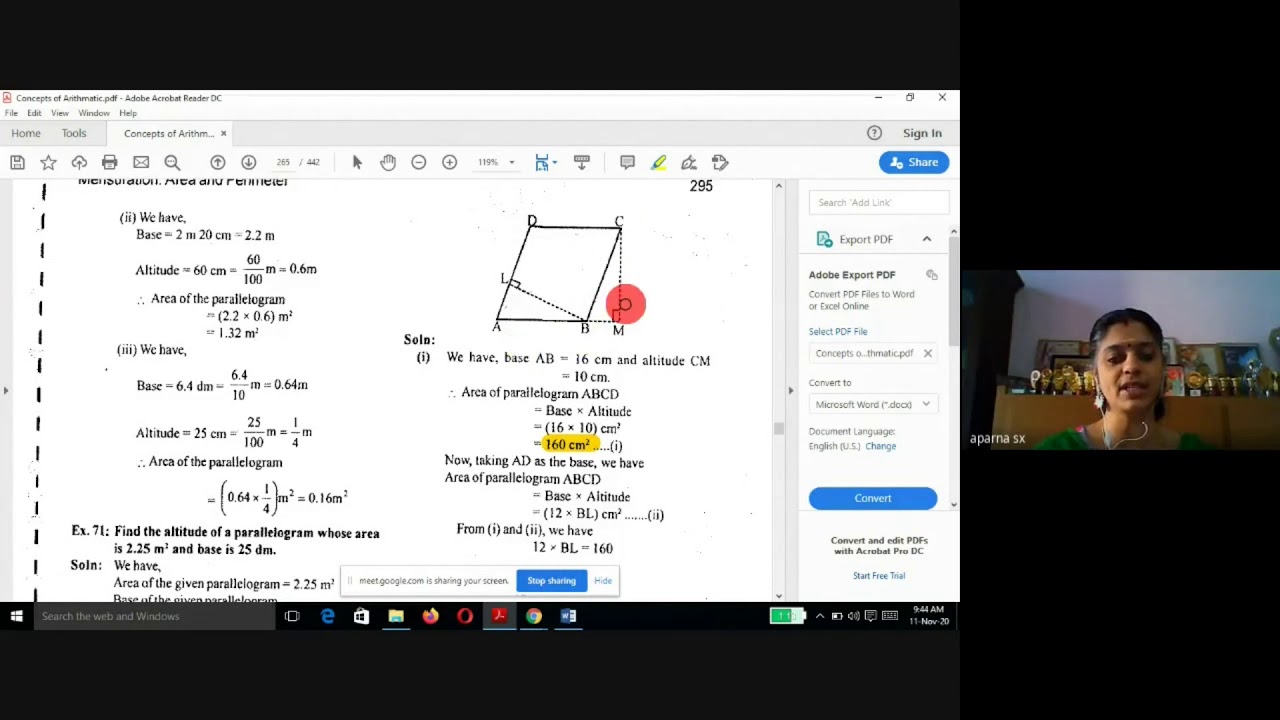
Task: Click Stop sharing button
Action: pos(552,581)
